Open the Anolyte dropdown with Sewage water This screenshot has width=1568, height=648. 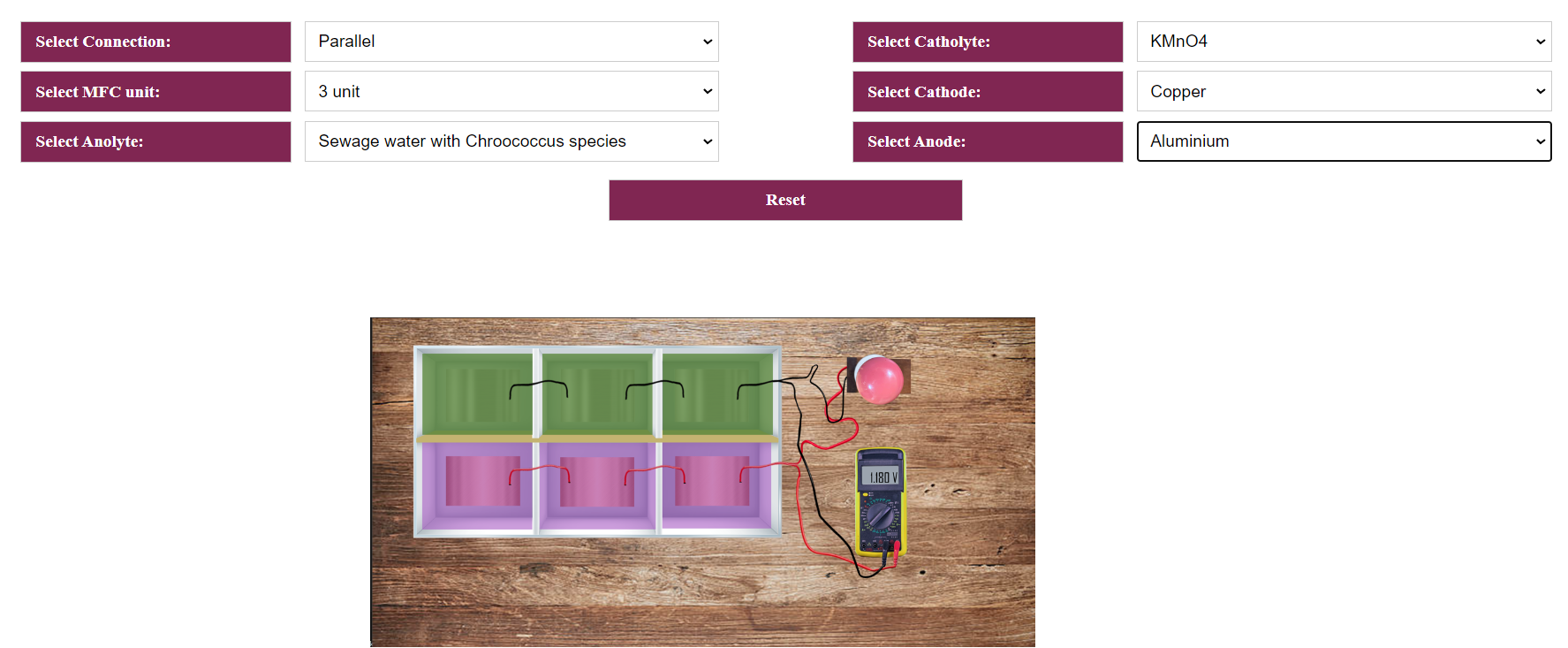pyautogui.click(x=511, y=141)
